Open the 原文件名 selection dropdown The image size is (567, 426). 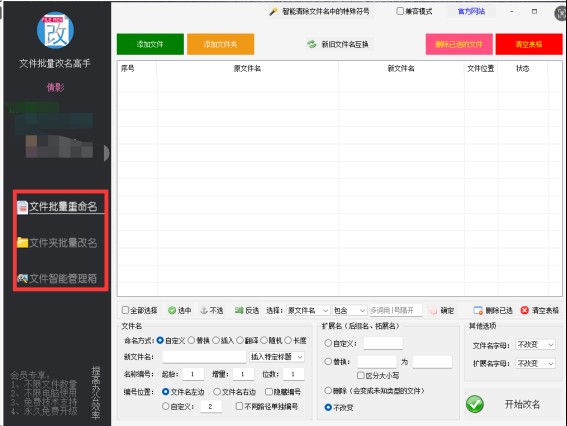click(x=308, y=310)
